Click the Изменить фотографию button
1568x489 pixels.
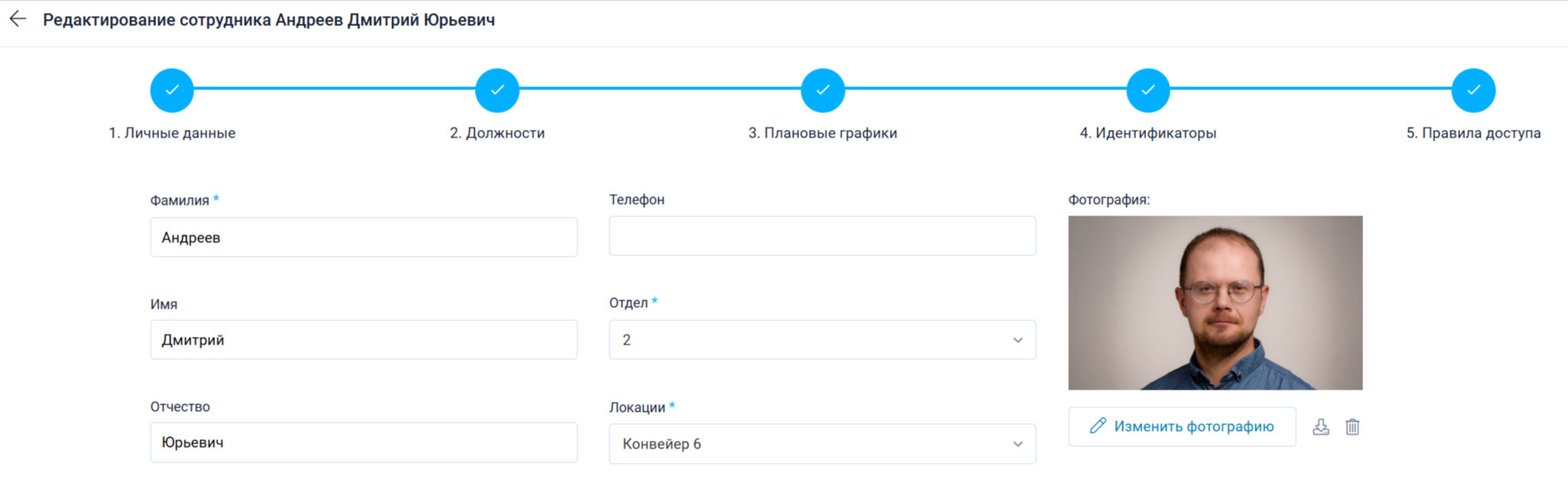pyautogui.click(x=1182, y=426)
